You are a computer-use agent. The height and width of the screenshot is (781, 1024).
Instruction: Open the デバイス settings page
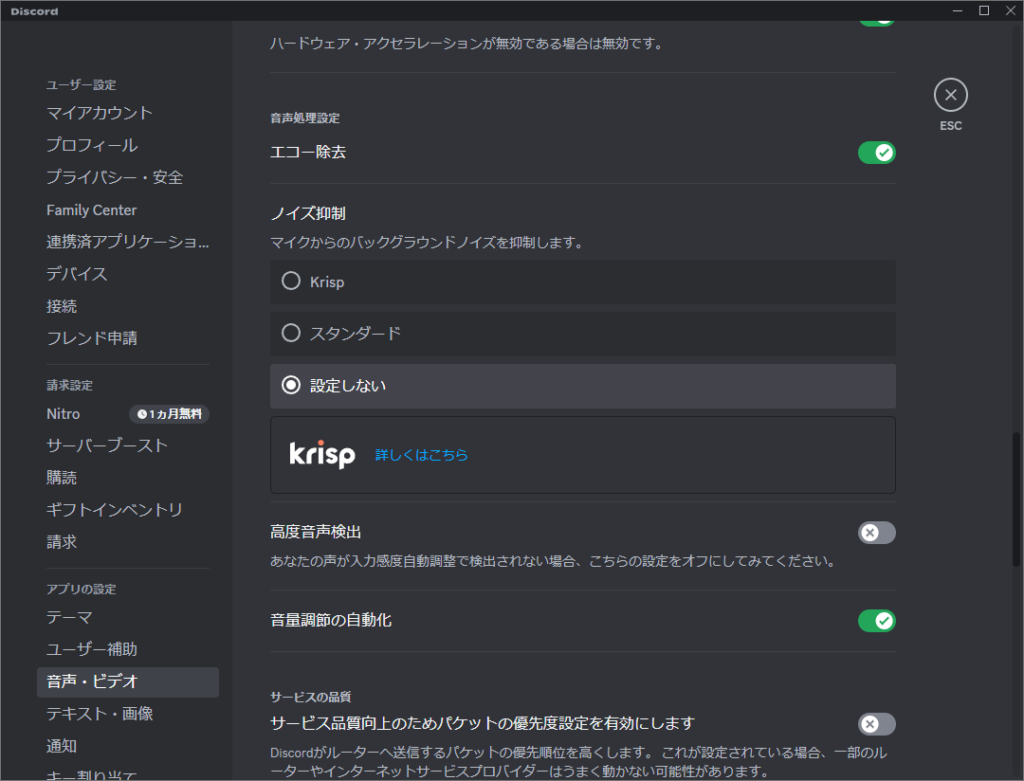(78, 273)
